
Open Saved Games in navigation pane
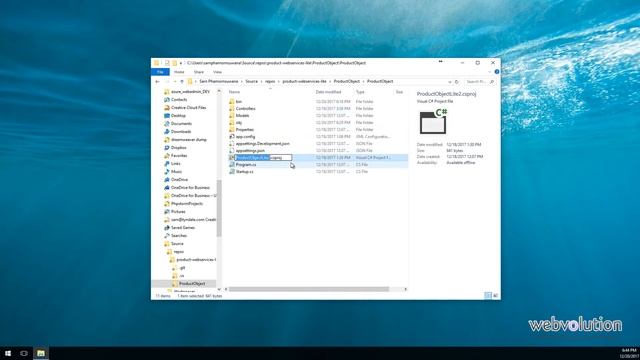183,228
